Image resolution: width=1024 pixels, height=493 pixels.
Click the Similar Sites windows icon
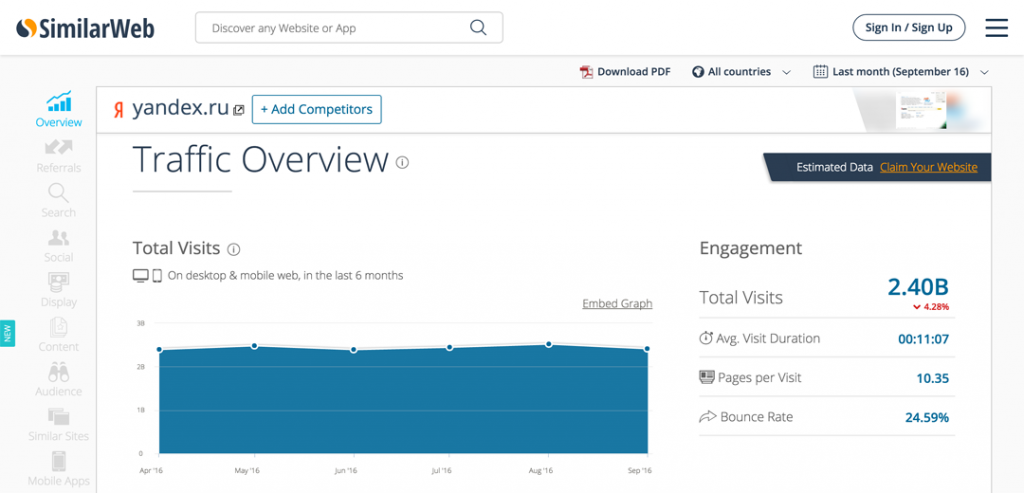(x=59, y=417)
